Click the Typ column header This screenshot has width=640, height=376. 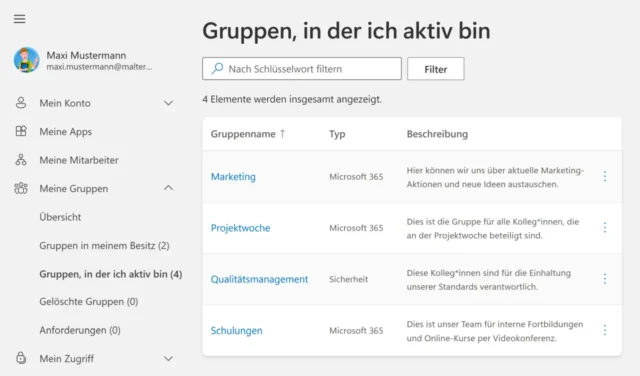337,134
